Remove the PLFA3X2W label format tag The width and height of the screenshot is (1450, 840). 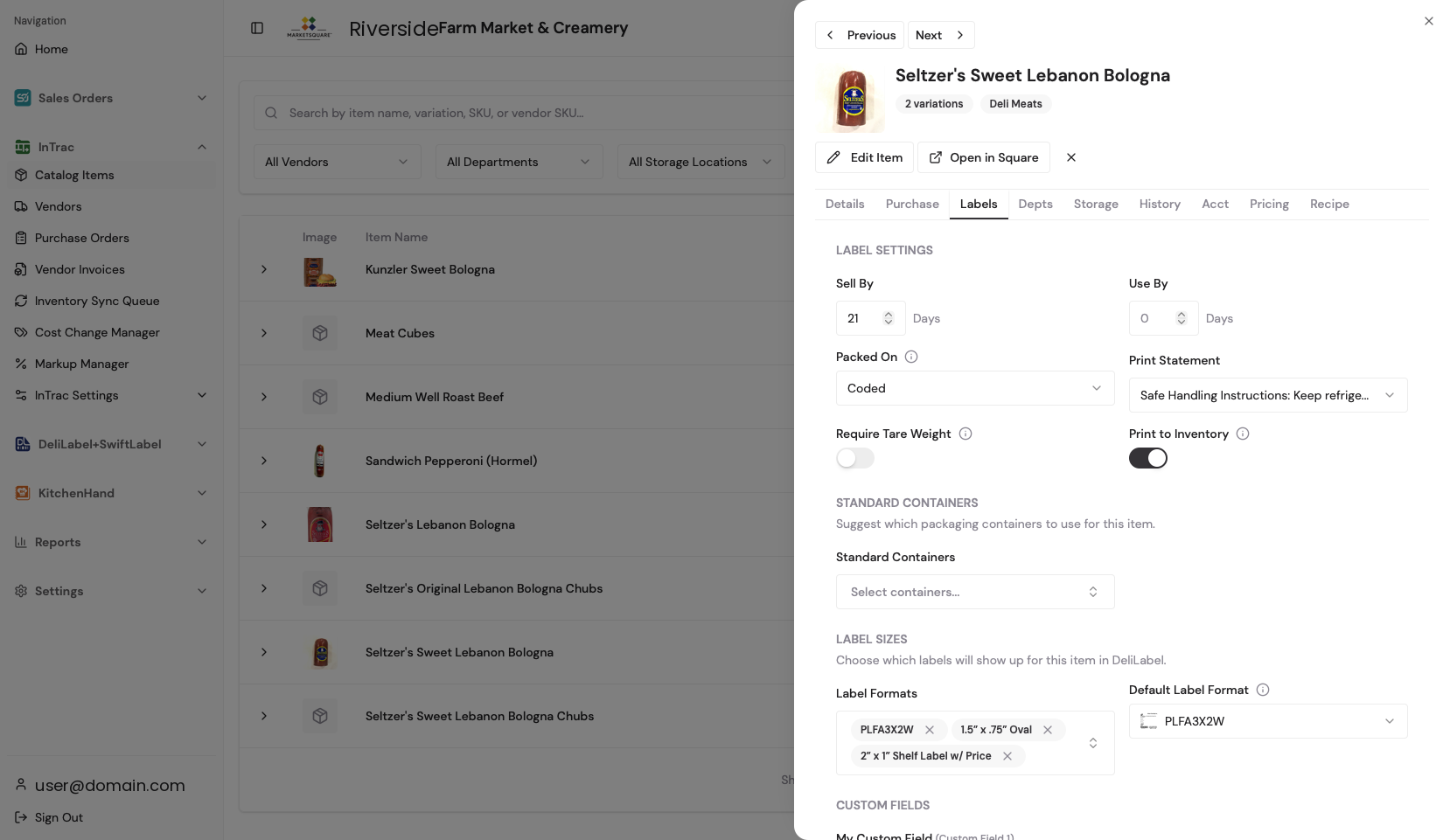coord(930,730)
